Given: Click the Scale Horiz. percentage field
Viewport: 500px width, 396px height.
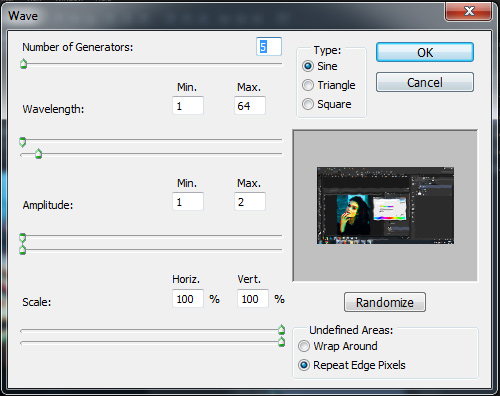Looking at the screenshot, I should coord(188,298).
